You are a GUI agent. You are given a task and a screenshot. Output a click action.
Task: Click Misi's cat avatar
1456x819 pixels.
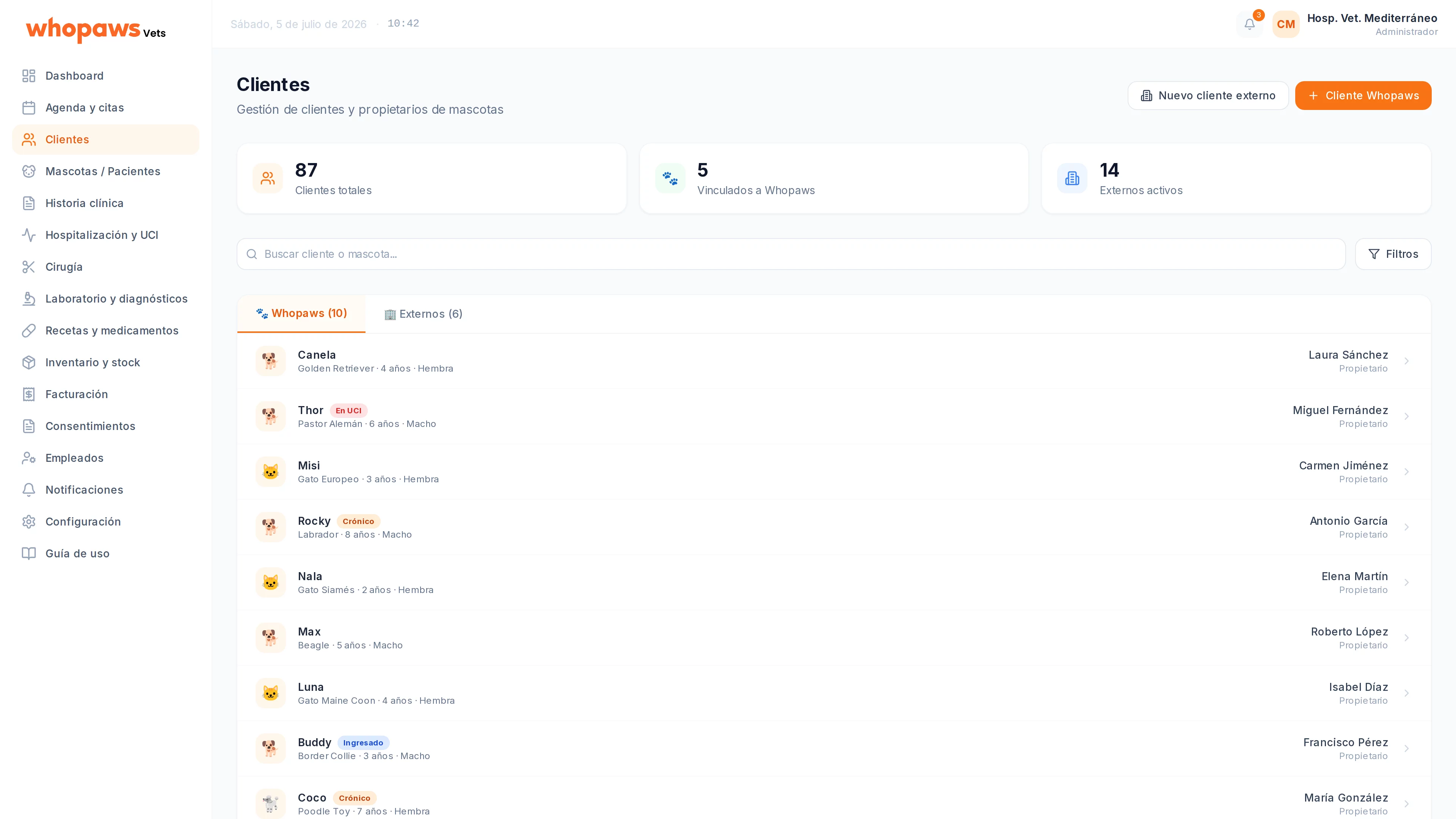[x=270, y=471]
